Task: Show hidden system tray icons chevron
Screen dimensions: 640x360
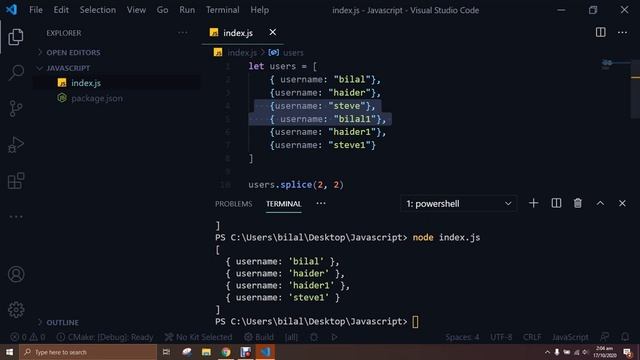Action: tap(547, 352)
